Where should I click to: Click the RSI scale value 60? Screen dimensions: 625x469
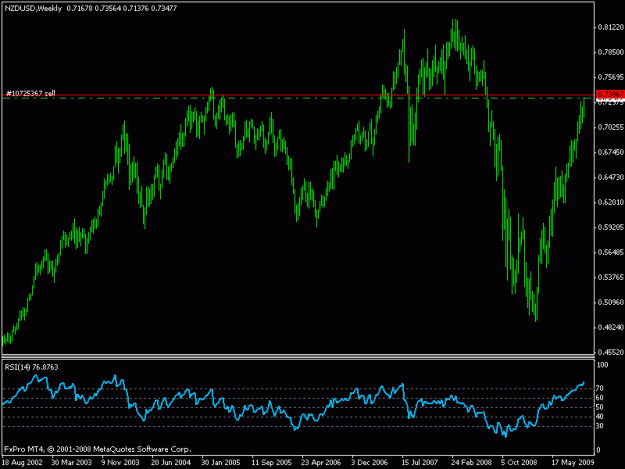tap(599, 398)
